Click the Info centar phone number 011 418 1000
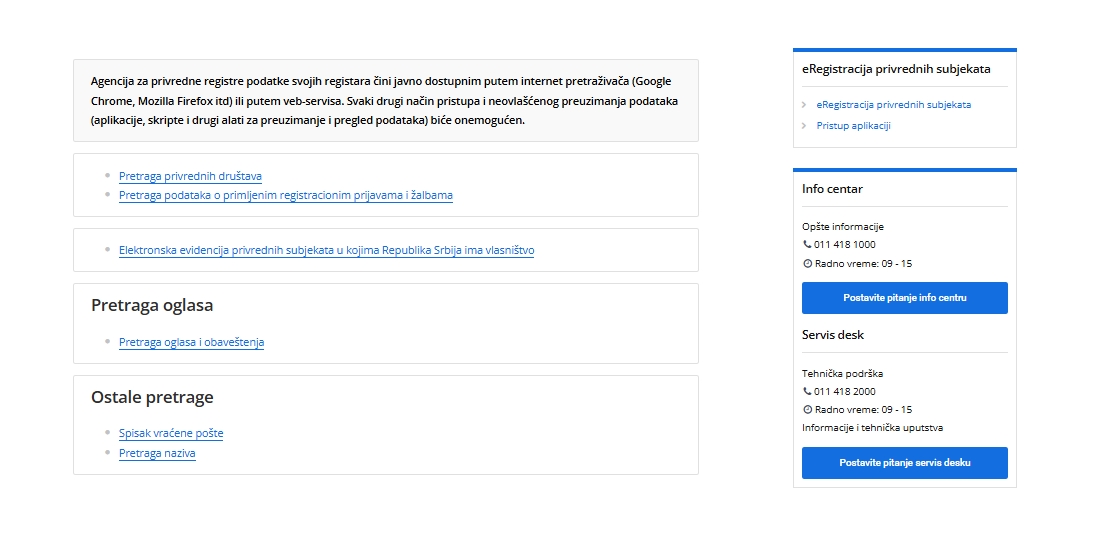The image size is (1105, 554). pos(845,245)
